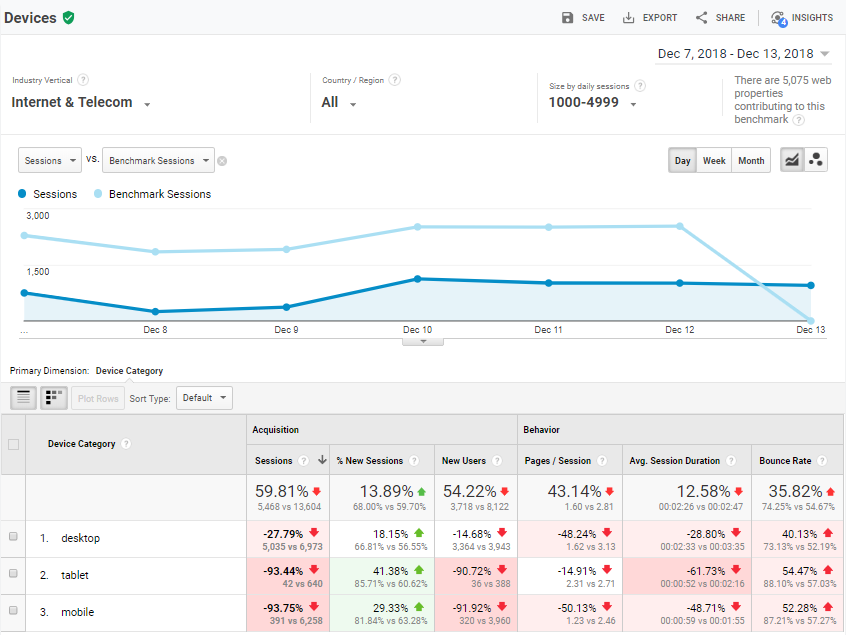The width and height of the screenshot is (846, 635).
Task: Check the tablet row checkbox
Action: [14, 575]
